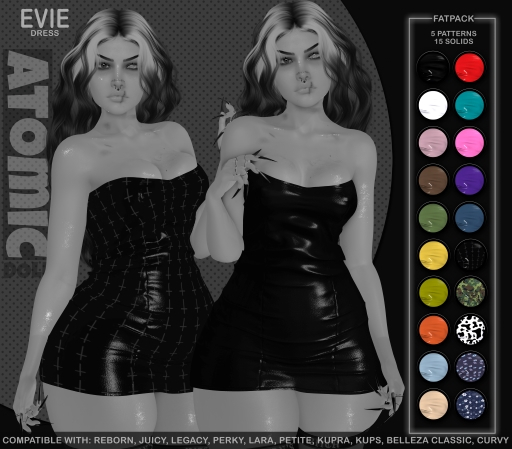Select the camouflage pattern swatch
The height and width of the screenshot is (449, 512).
(x=469, y=292)
